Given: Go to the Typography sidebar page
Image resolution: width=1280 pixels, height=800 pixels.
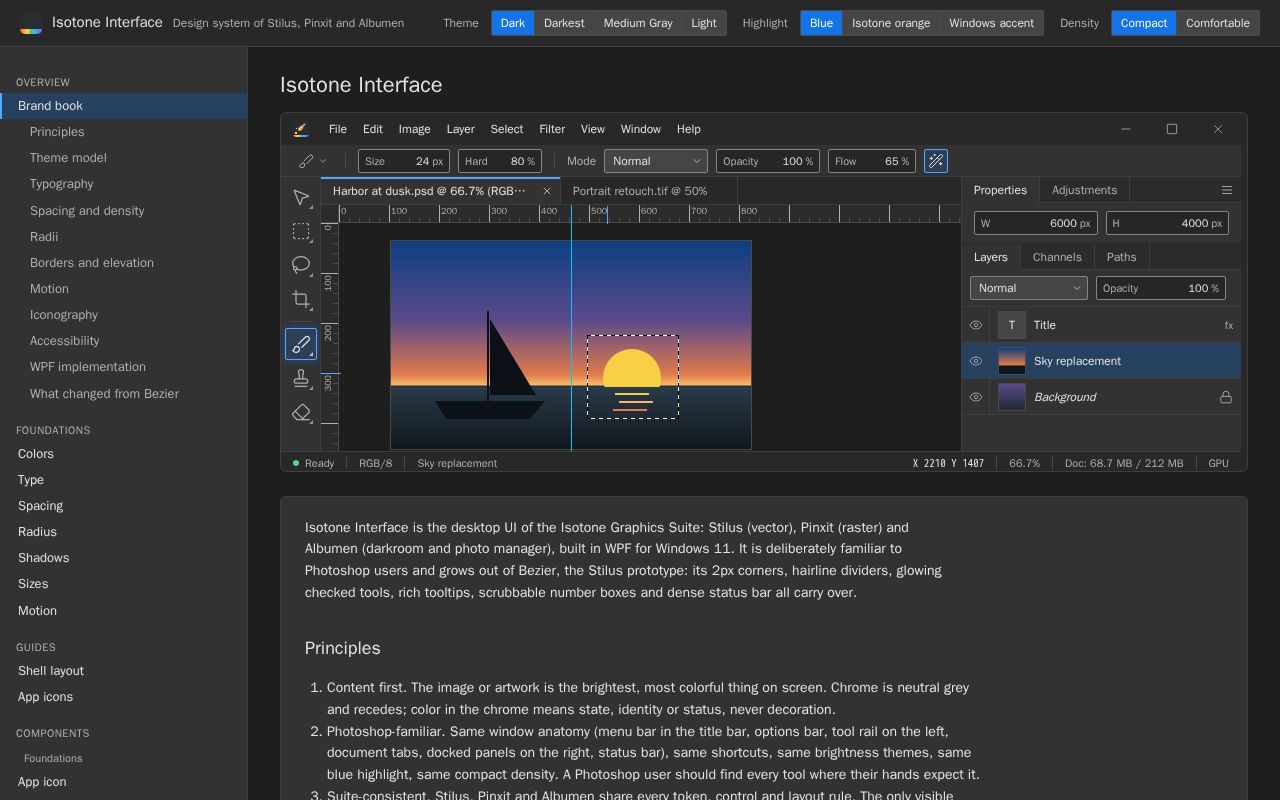Looking at the screenshot, I should point(124,184).
